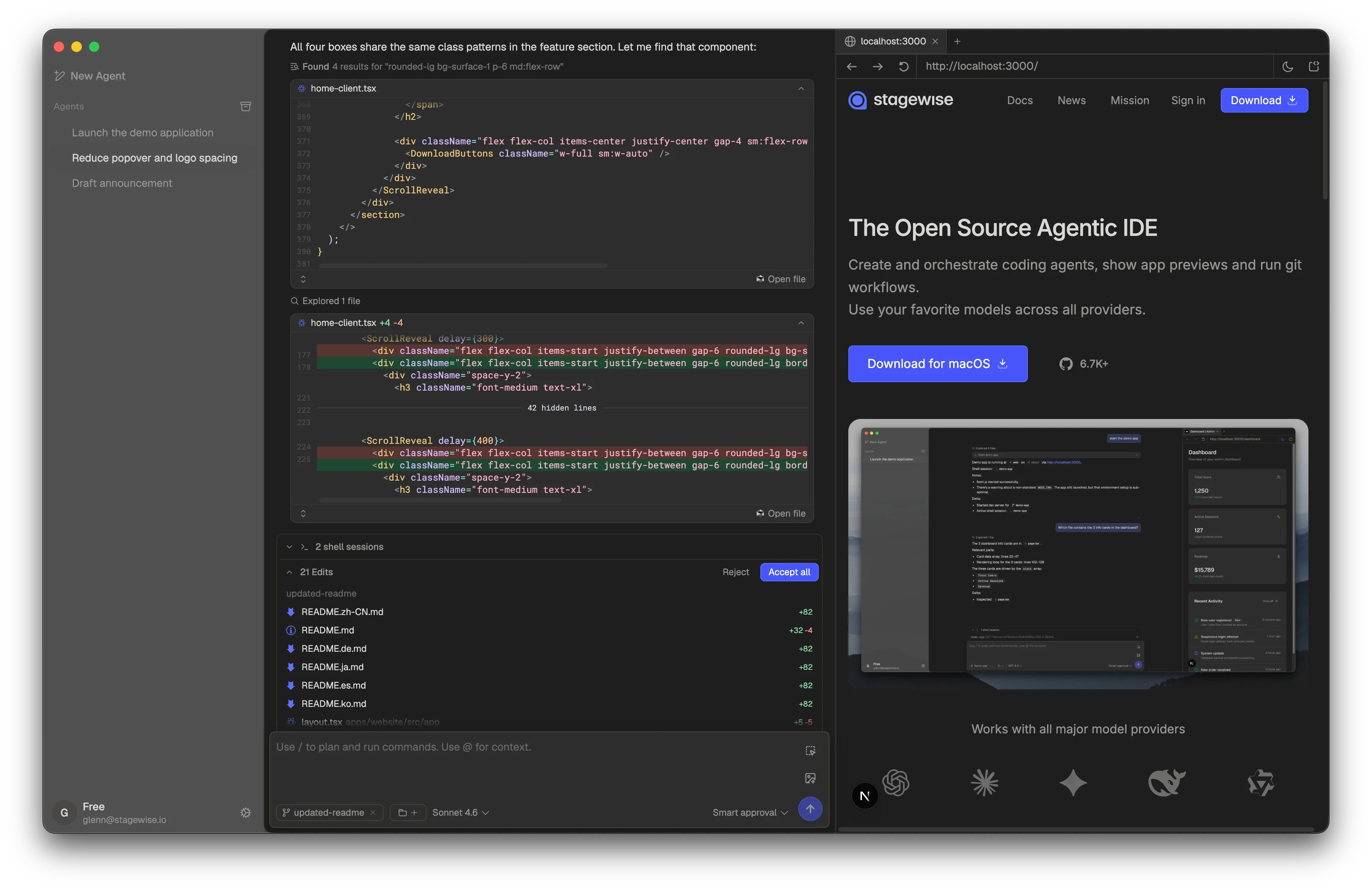Click the OpenAI provider logo
The width and height of the screenshot is (1372, 890).
click(x=896, y=783)
